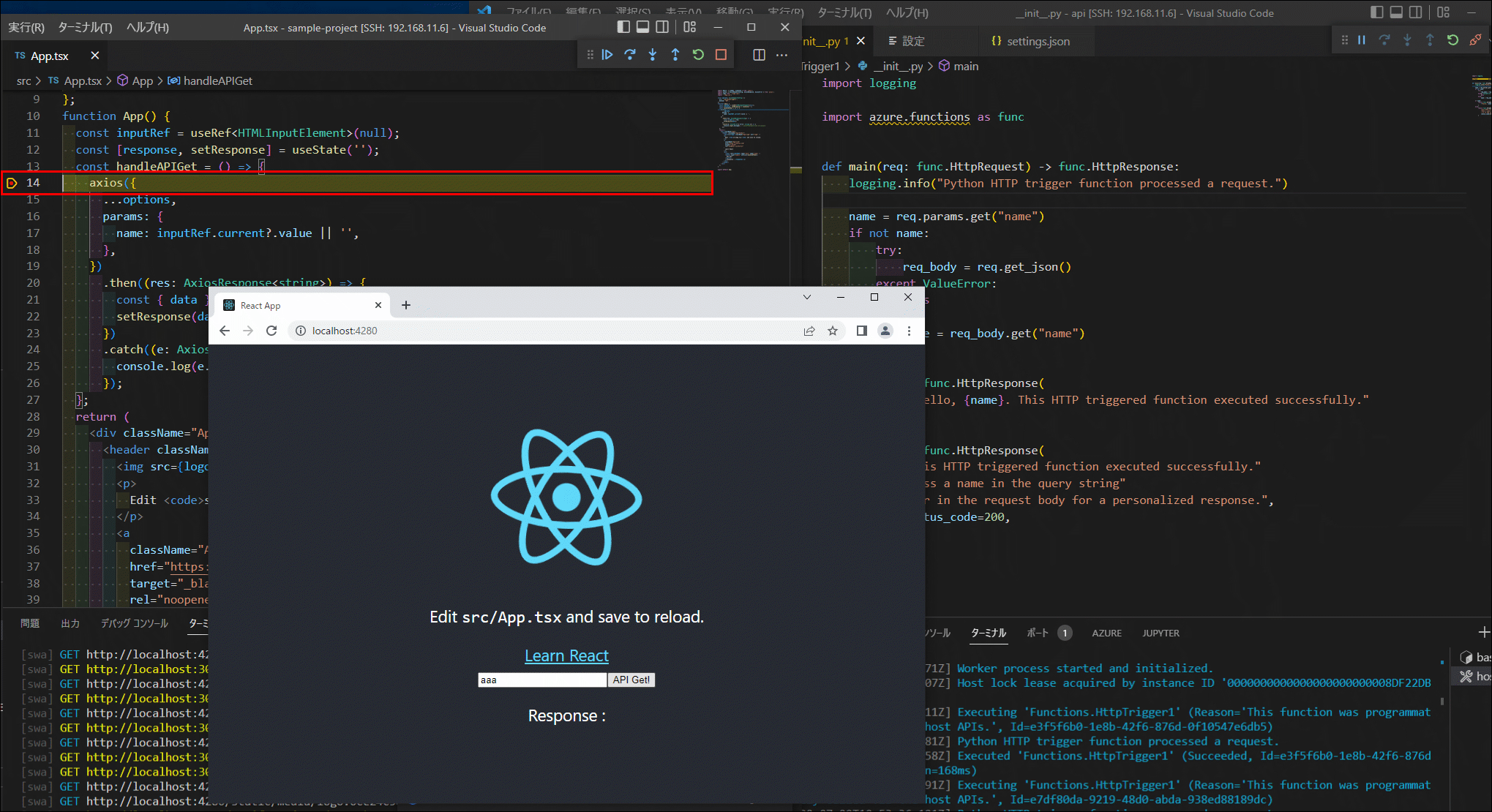Restart debugging in the App.tsx window
Screen dimensions: 1492x812
point(698,55)
